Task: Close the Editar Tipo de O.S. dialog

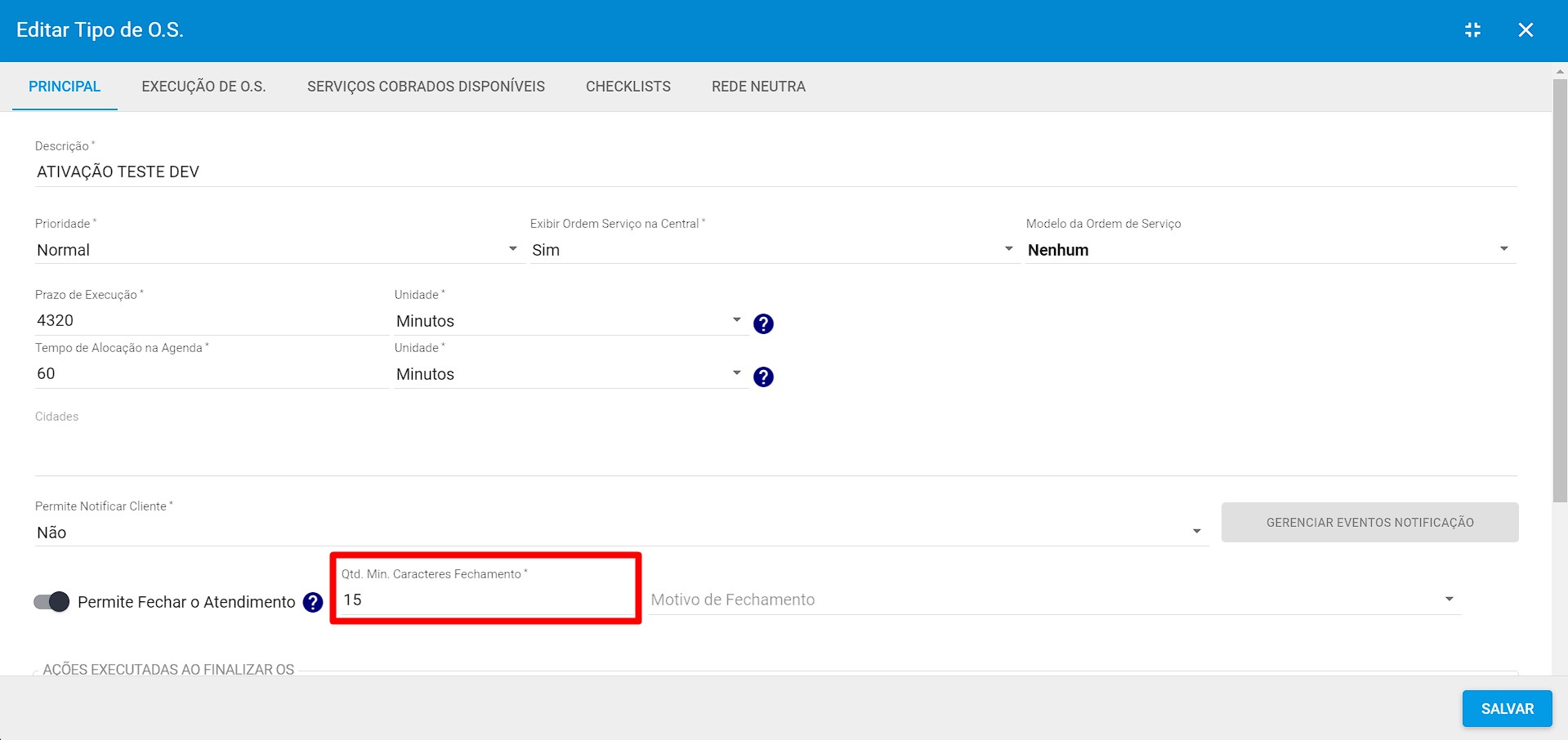Action: point(1526,30)
